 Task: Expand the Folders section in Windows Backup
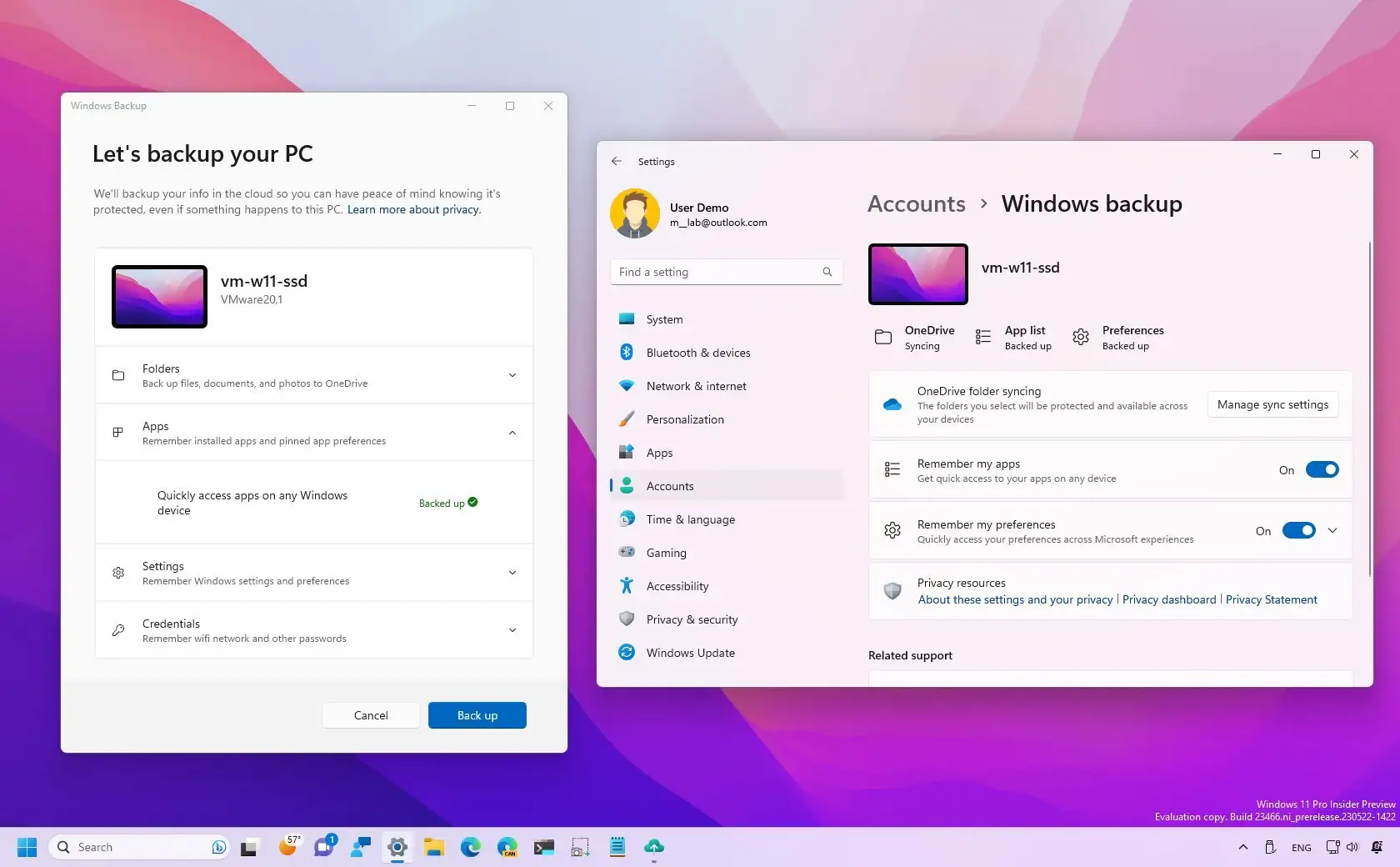point(512,375)
